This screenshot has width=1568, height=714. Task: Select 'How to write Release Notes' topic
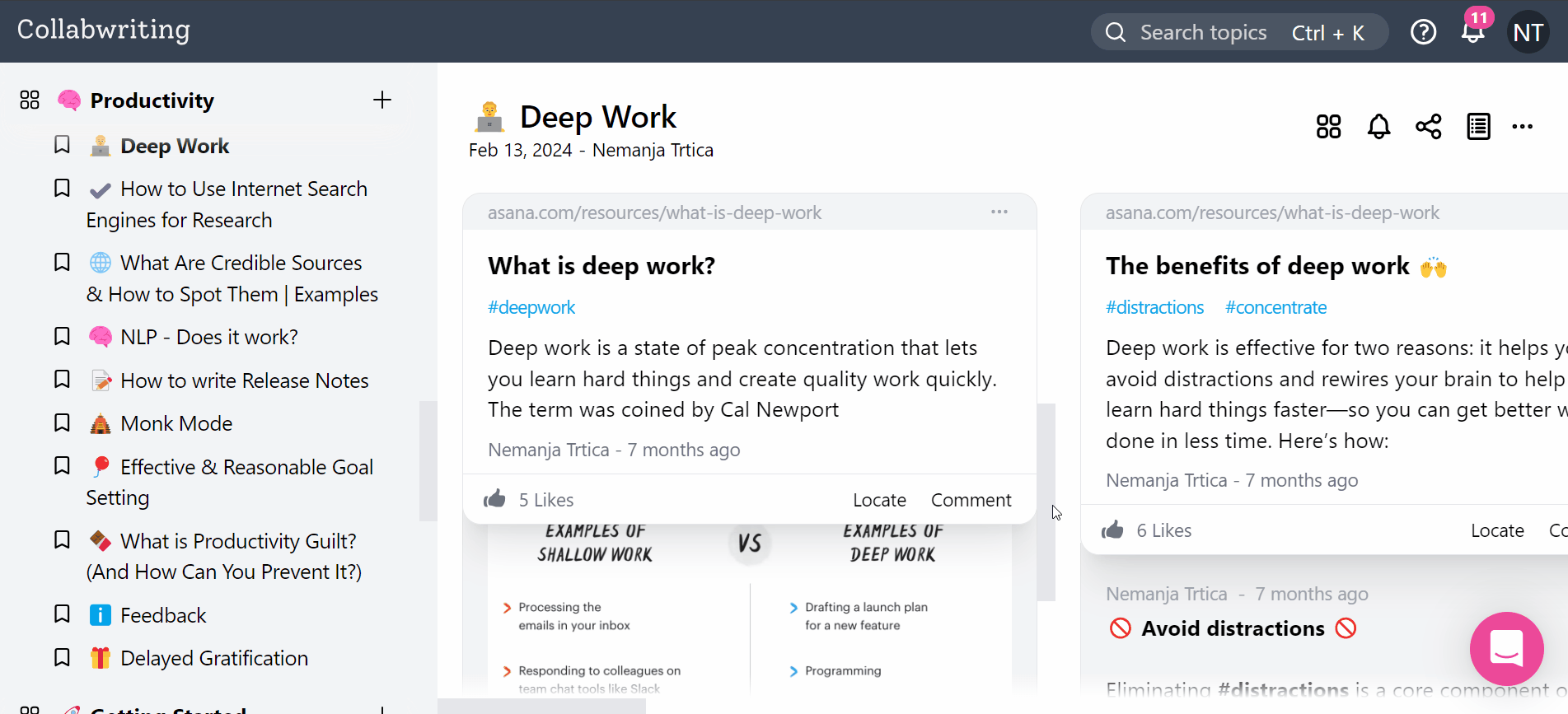pyautogui.click(x=244, y=380)
